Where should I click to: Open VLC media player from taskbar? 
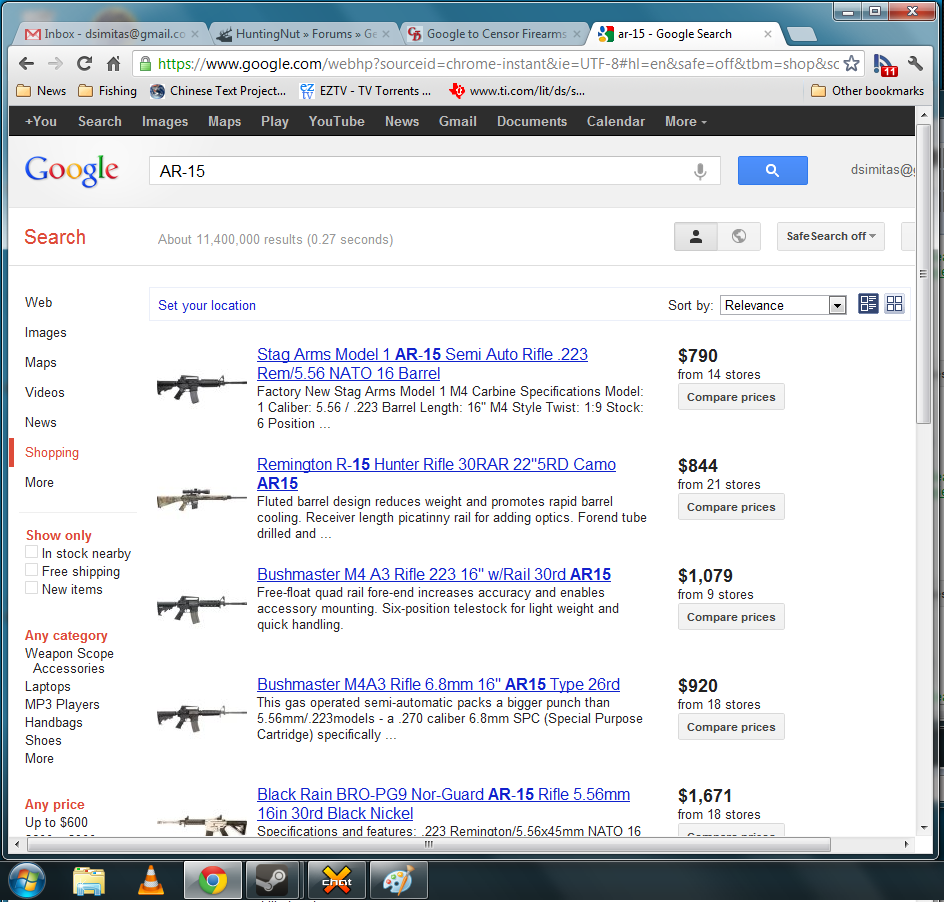(151, 880)
